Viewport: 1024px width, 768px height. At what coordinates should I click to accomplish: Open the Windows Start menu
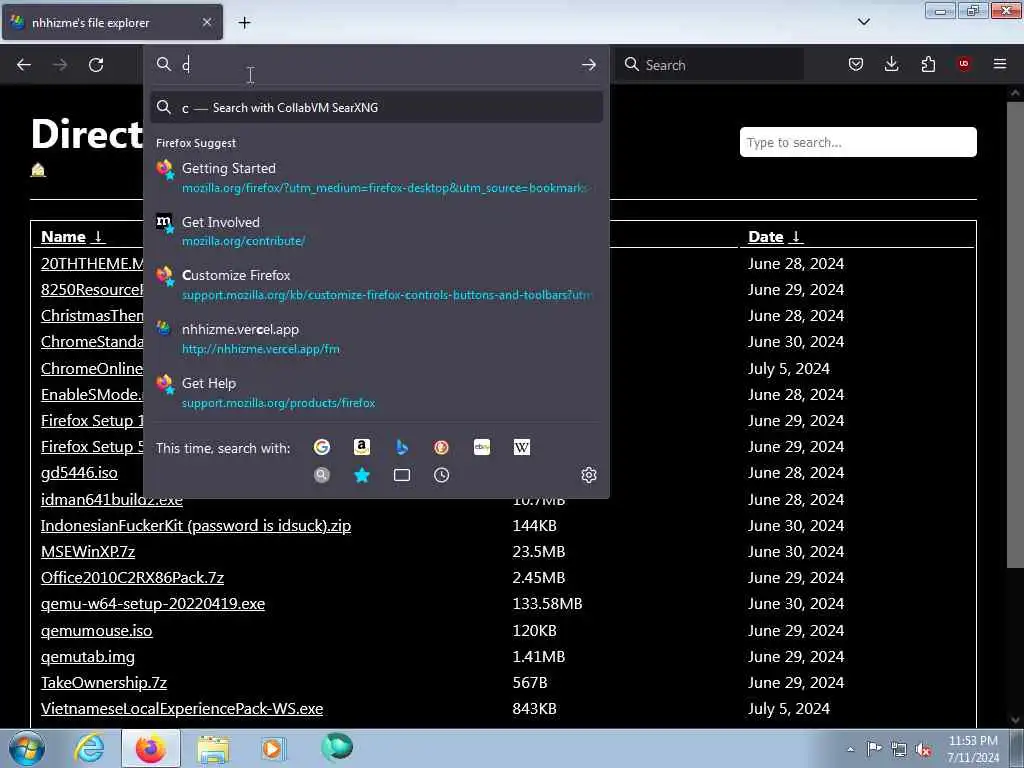pos(27,748)
